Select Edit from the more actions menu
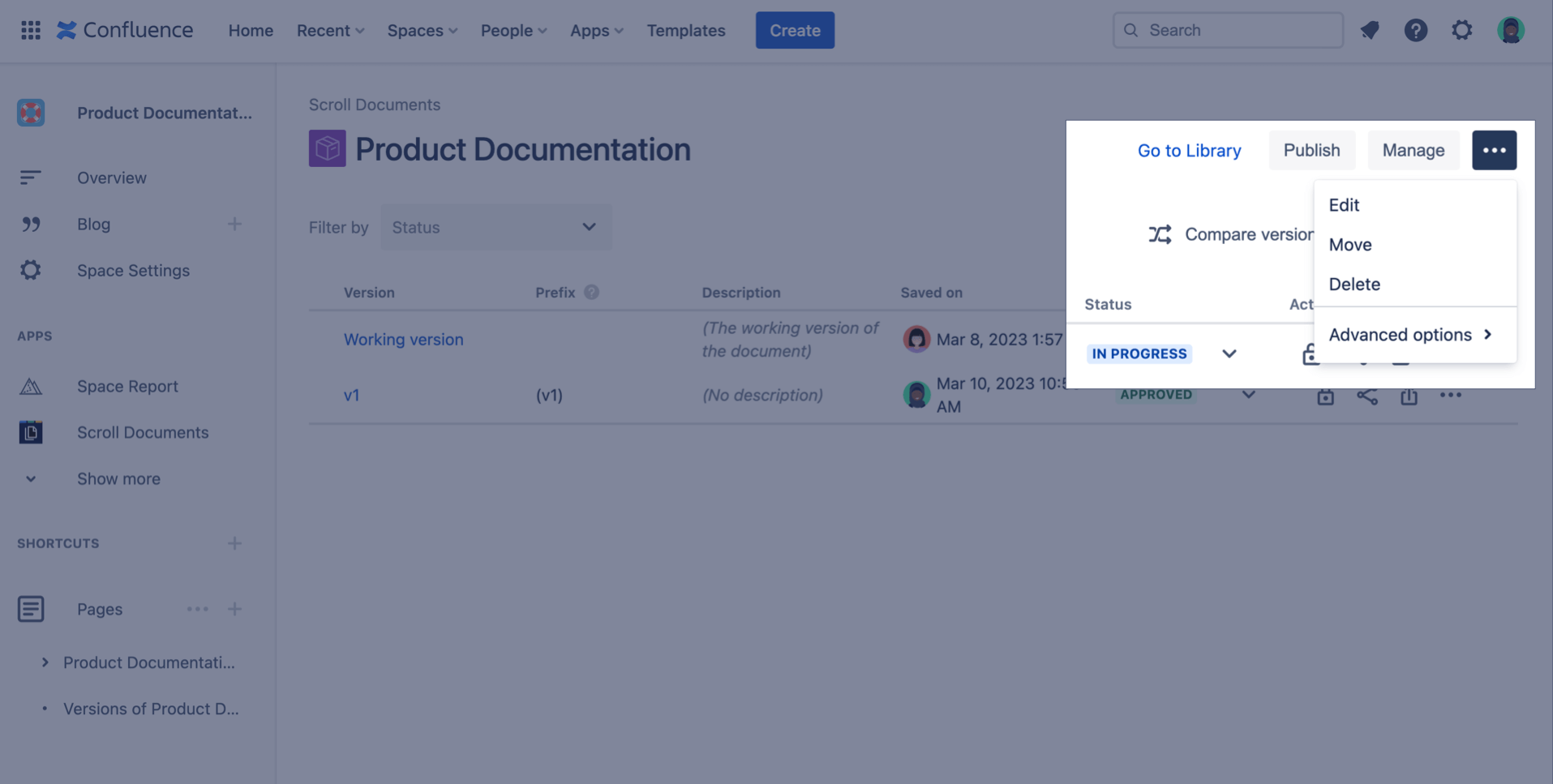The image size is (1553, 784). click(1344, 205)
